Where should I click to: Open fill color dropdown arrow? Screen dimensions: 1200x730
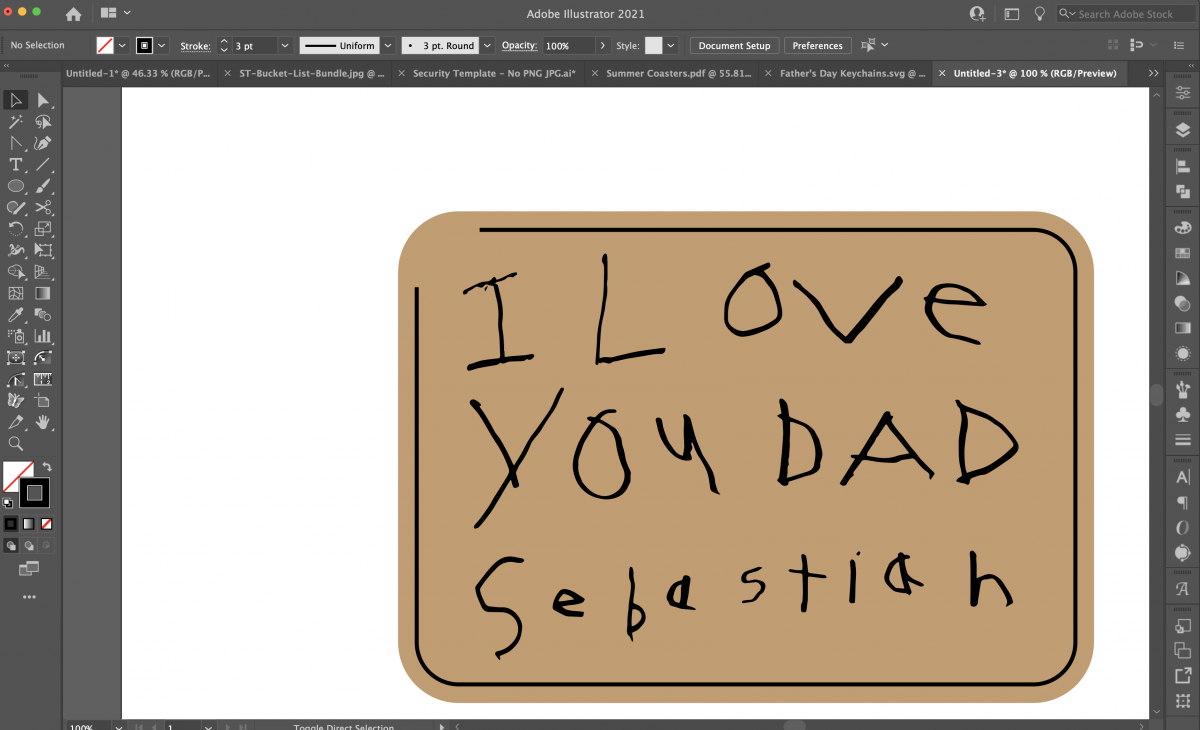tap(122, 46)
